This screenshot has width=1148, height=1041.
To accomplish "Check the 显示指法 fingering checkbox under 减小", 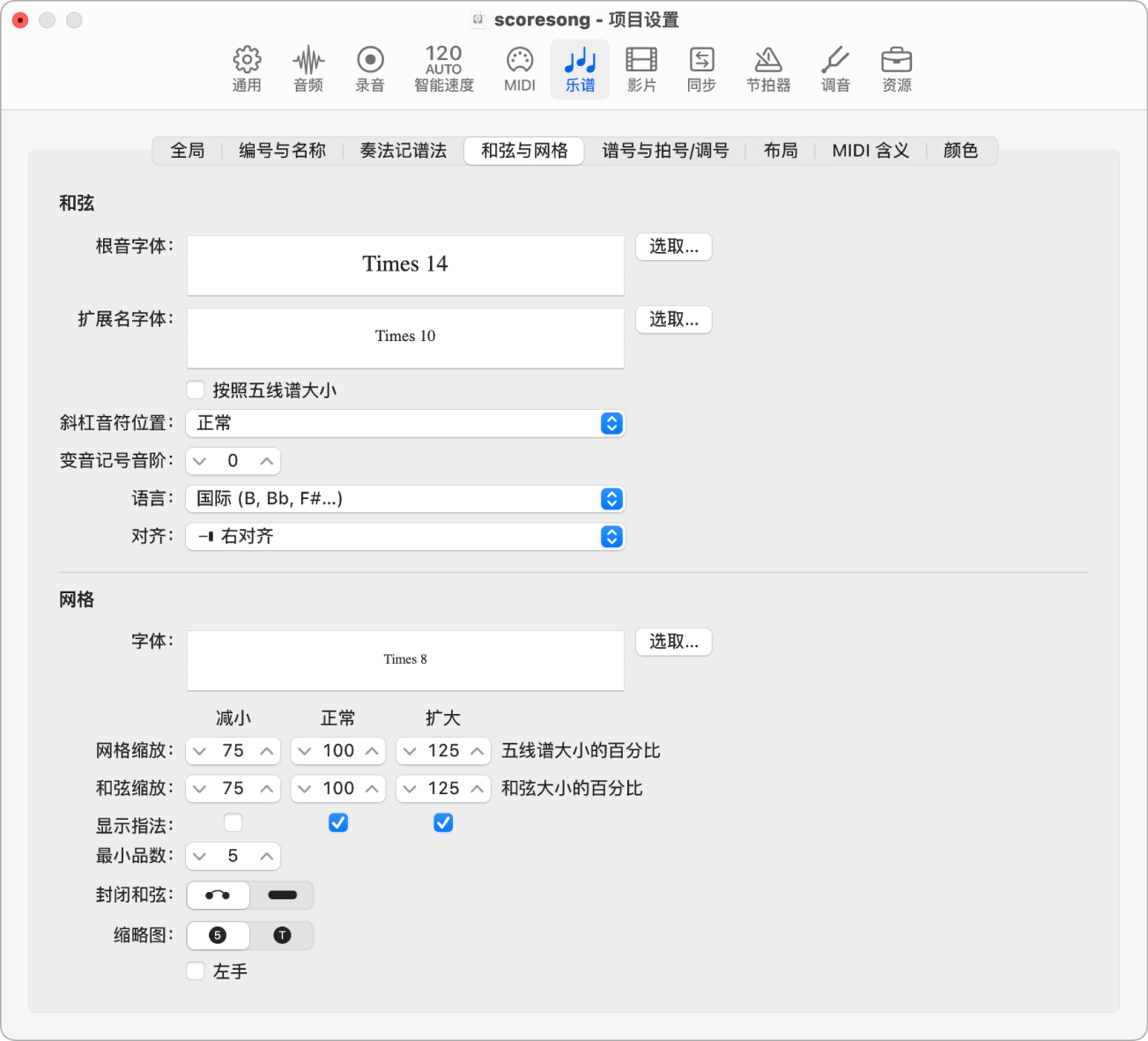I will (x=233, y=822).
